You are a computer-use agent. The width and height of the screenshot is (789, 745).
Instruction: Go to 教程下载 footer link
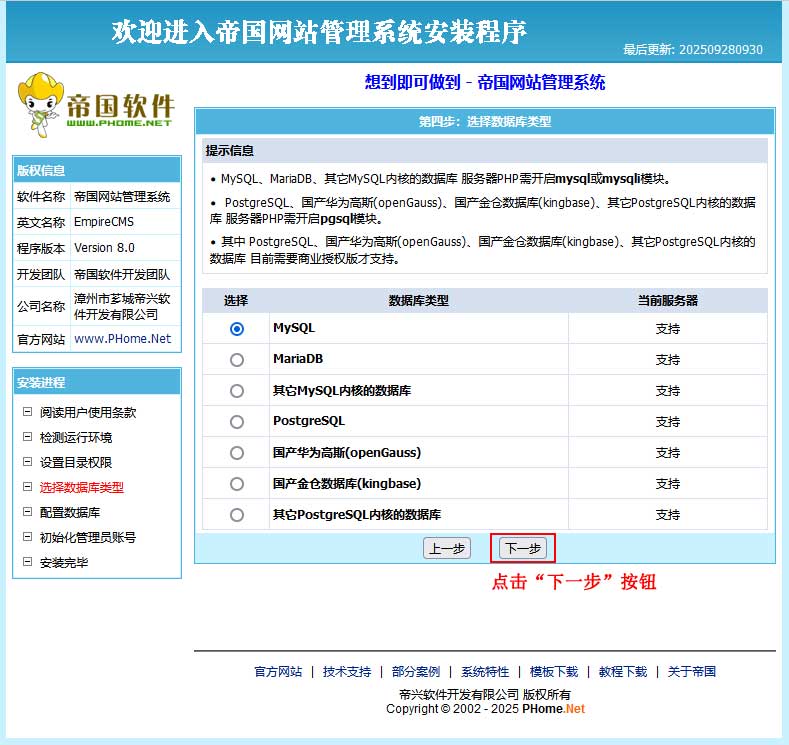(623, 672)
